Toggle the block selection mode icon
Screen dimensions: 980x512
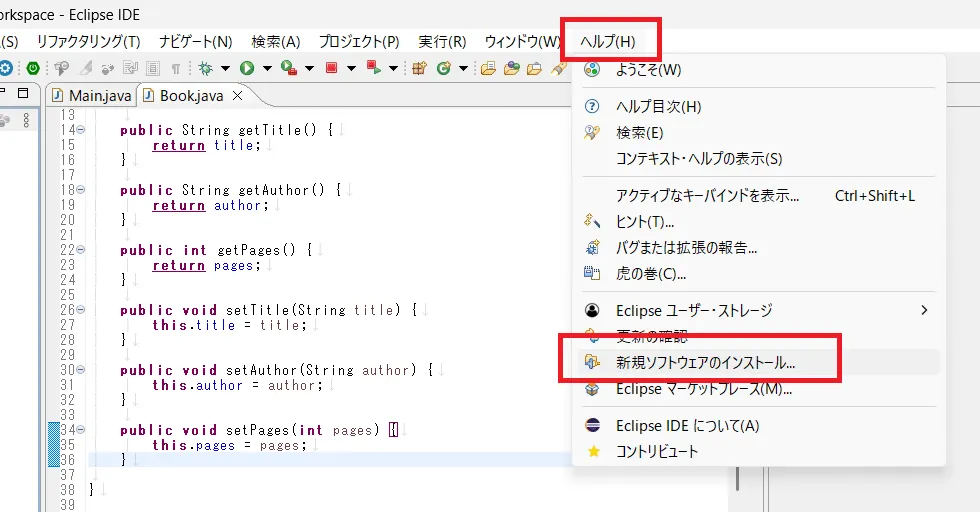click(153, 68)
